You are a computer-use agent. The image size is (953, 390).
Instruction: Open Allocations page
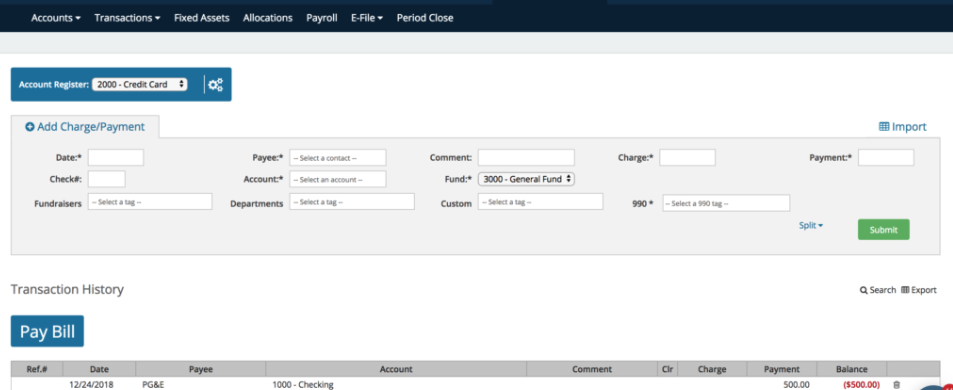pyautogui.click(x=267, y=18)
